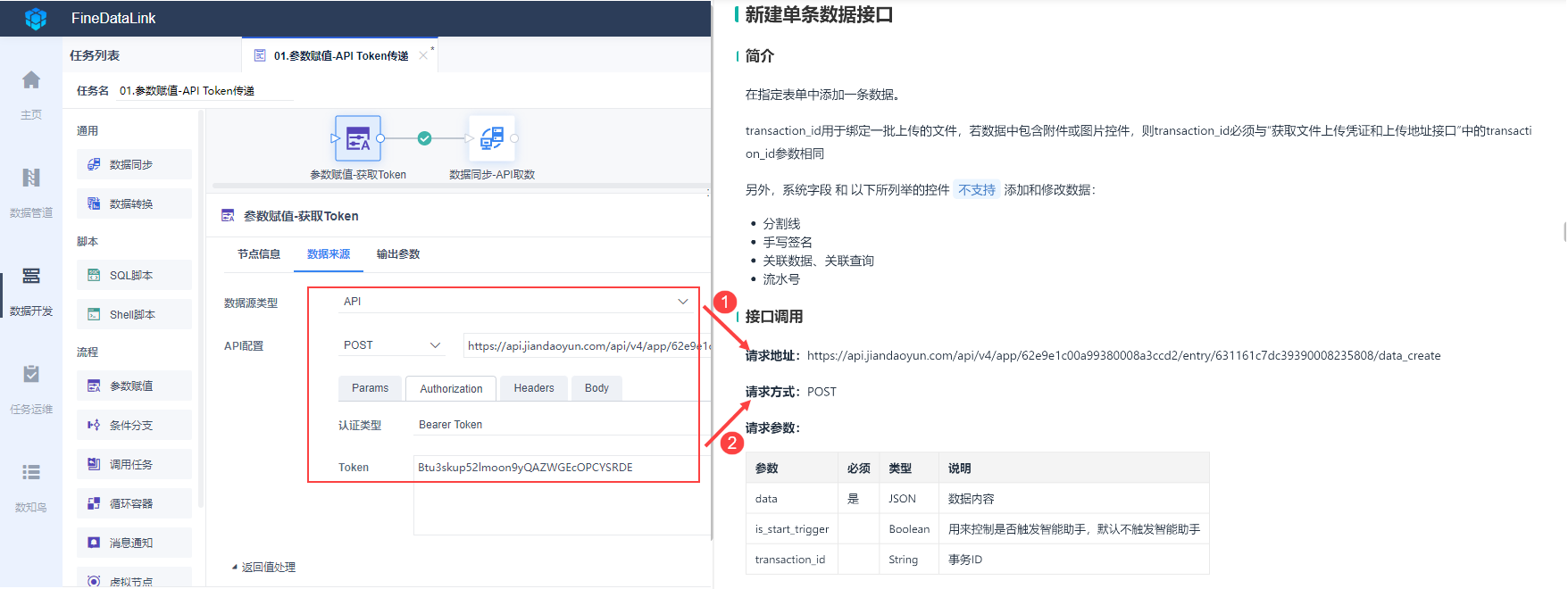Click the 简介 section heading
Image resolution: width=1568 pixels, height=589 pixels.
760,56
